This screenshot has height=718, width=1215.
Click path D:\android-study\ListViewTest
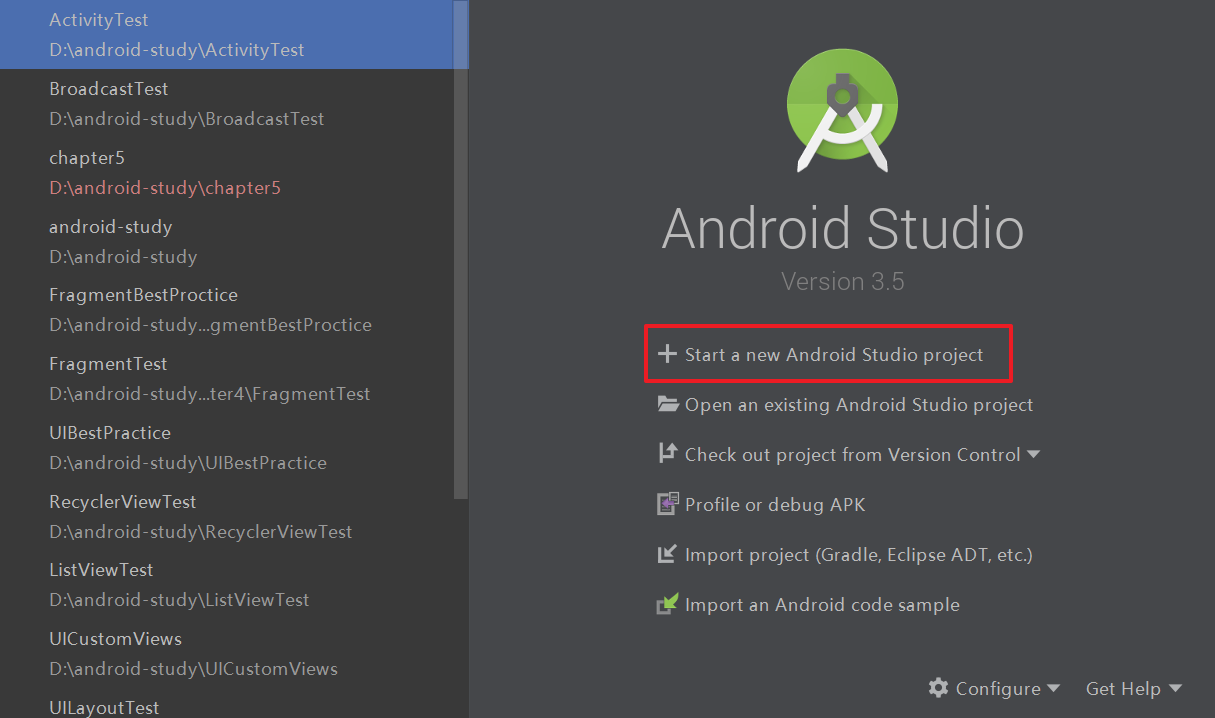coord(180,600)
